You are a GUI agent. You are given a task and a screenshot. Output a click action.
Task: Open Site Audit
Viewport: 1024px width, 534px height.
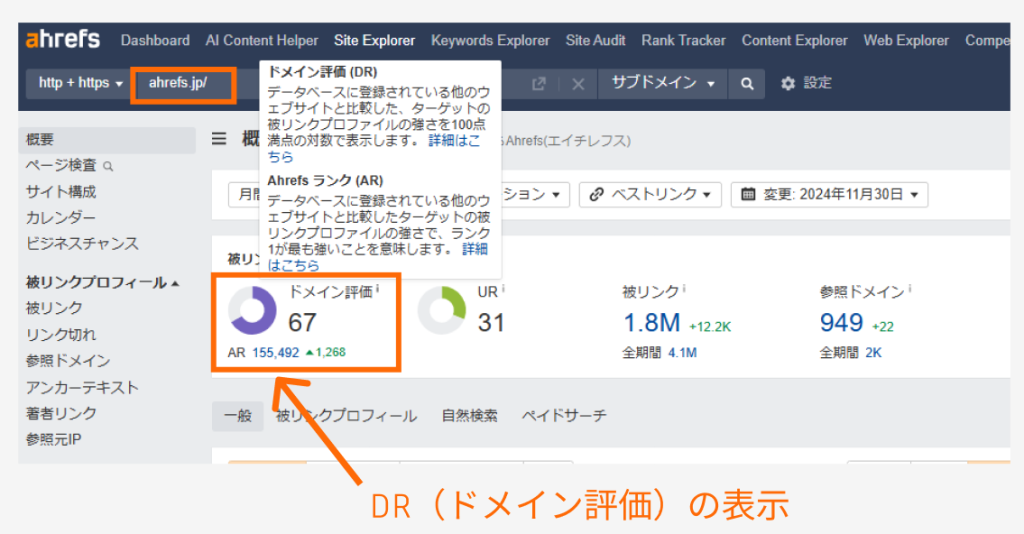click(596, 40)
